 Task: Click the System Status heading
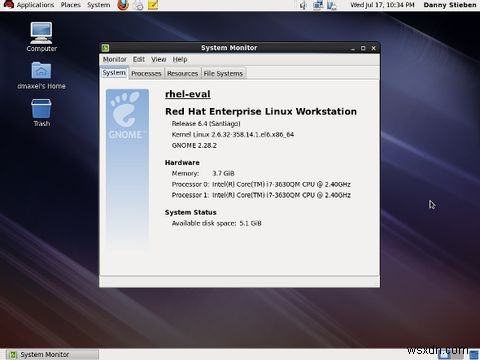click(x=191, y=213)
